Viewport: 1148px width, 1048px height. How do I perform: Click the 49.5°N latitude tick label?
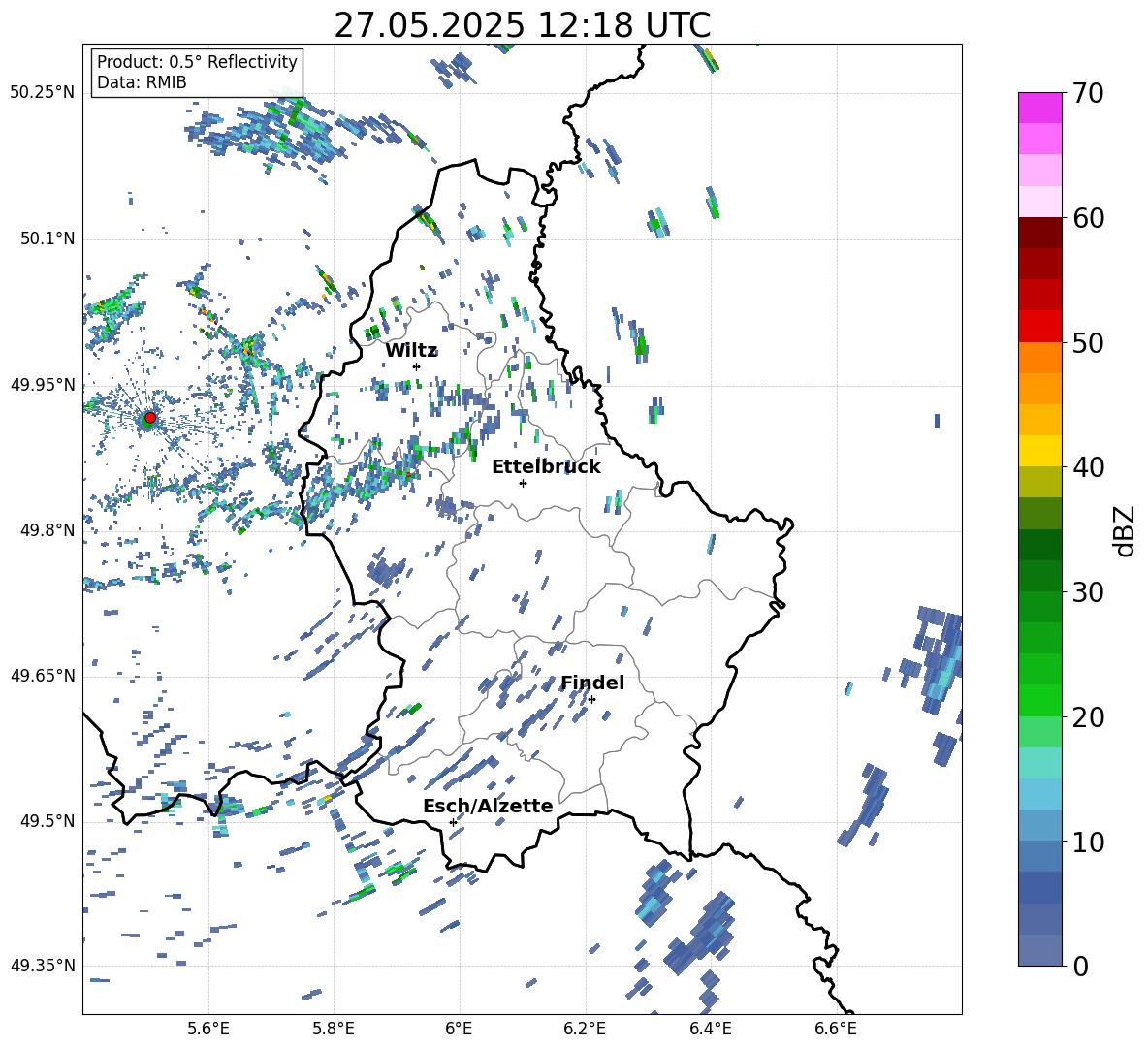click(48, 821)
